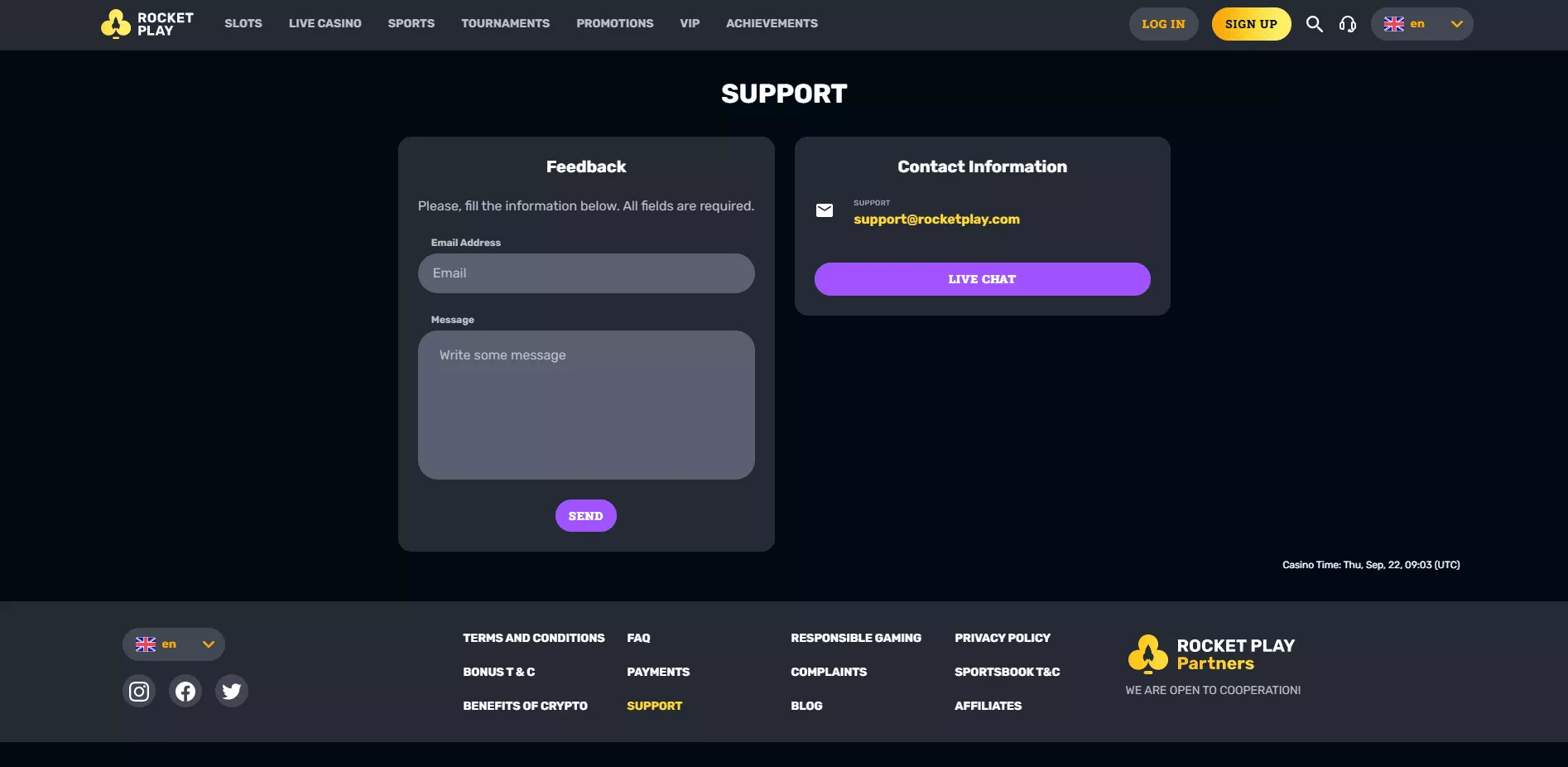Expand the footer language selector

174,644
